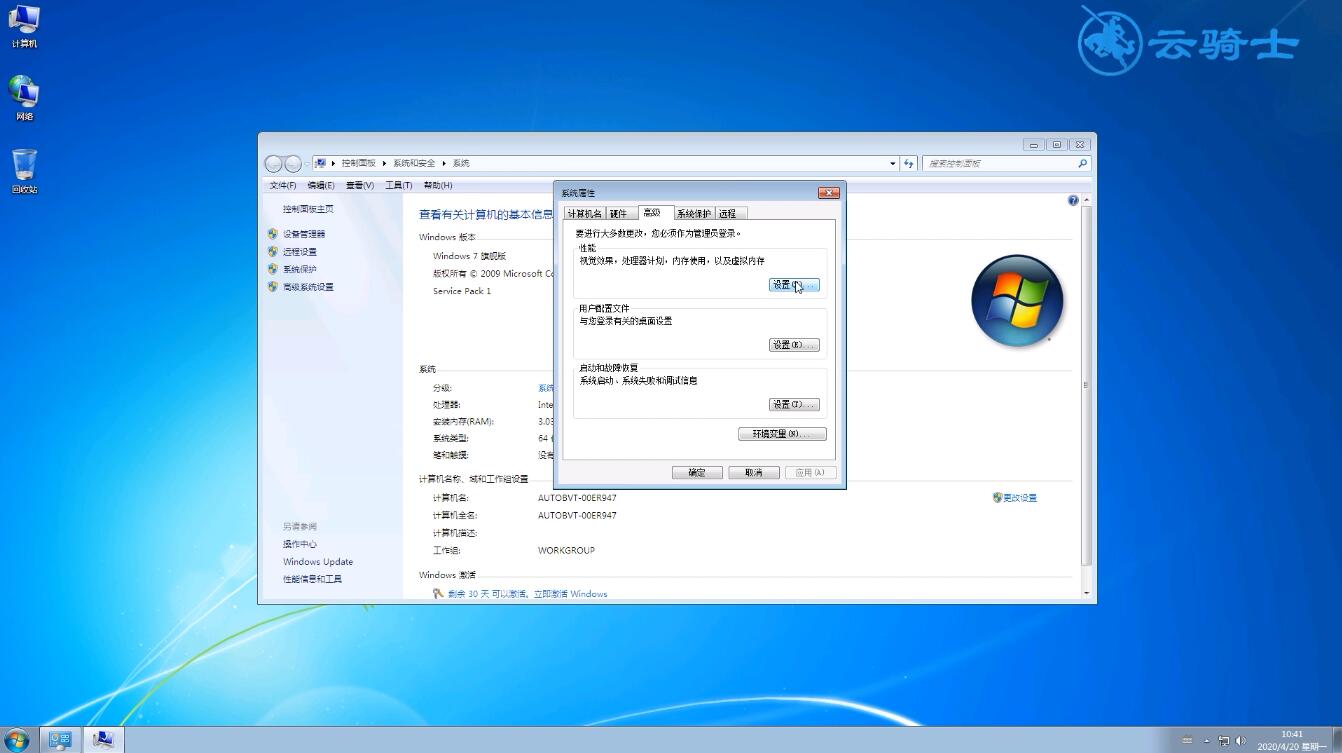Open 性能信息和工具 link
The height and width of the screenshot is (753, 1342).
tap(312, 579)
